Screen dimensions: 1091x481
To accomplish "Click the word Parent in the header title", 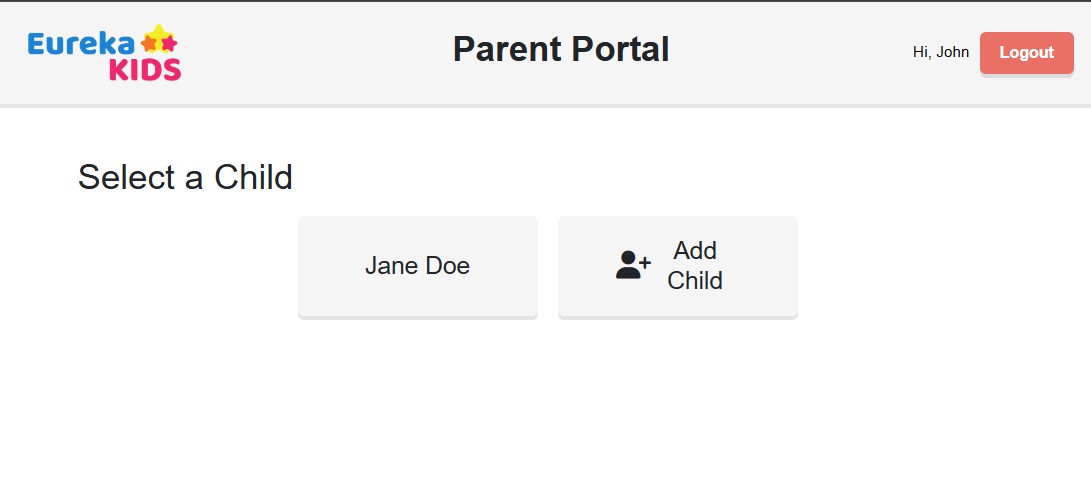I will pyautogui.click(x=507, y=50).
